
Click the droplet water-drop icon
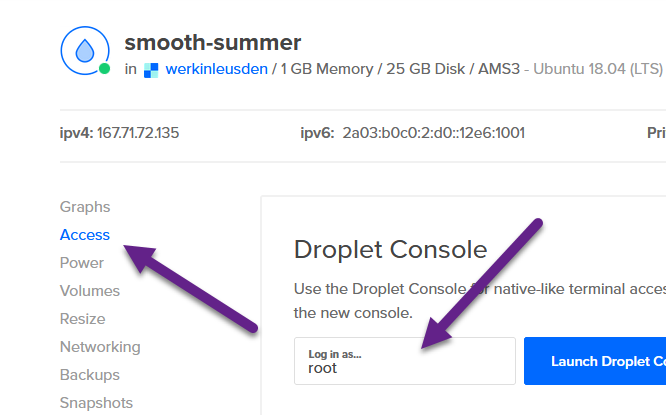point(84,51)
